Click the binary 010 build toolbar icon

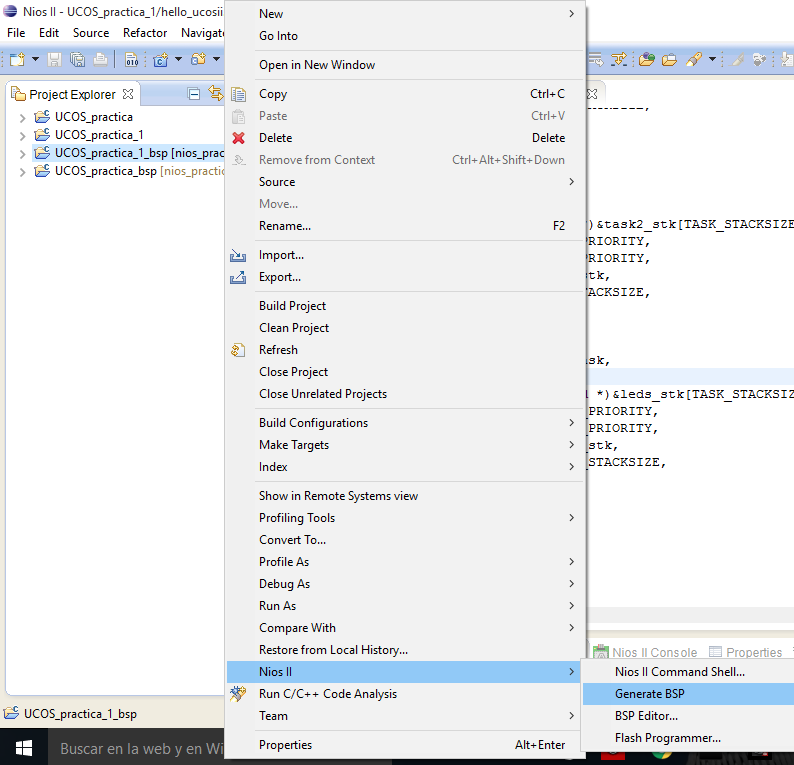[x=132, y=60]
